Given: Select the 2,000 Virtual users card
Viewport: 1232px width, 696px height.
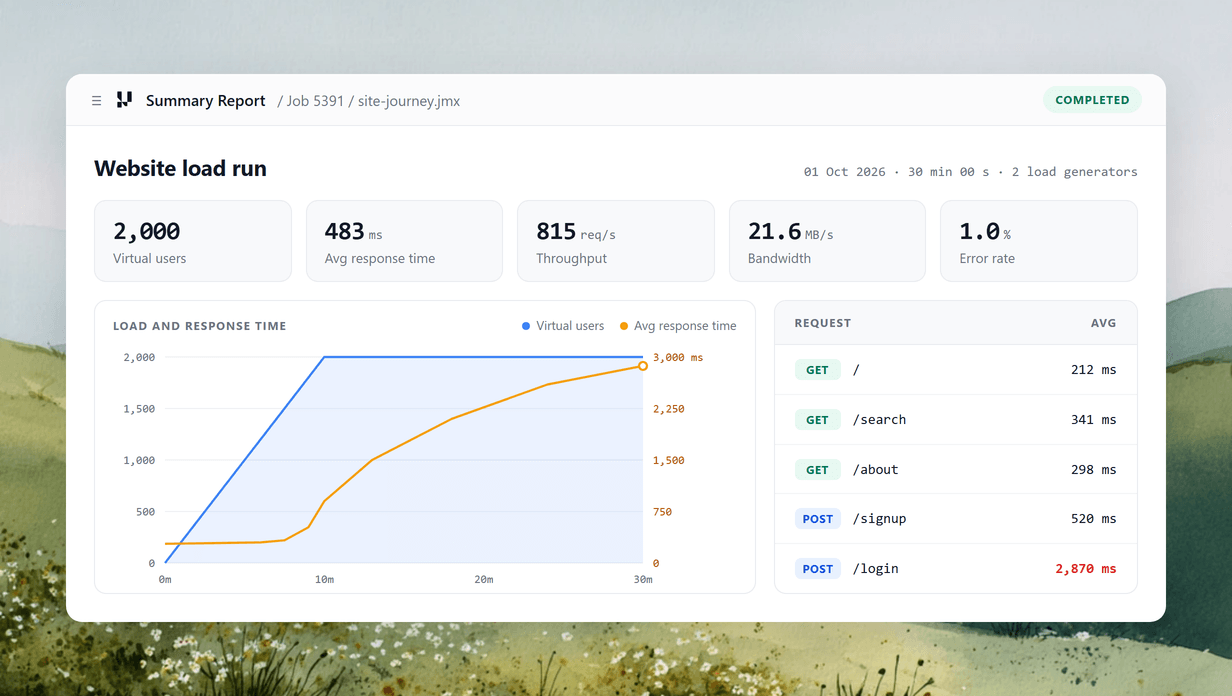Looking at the screenshot, I should click(193, 241).
